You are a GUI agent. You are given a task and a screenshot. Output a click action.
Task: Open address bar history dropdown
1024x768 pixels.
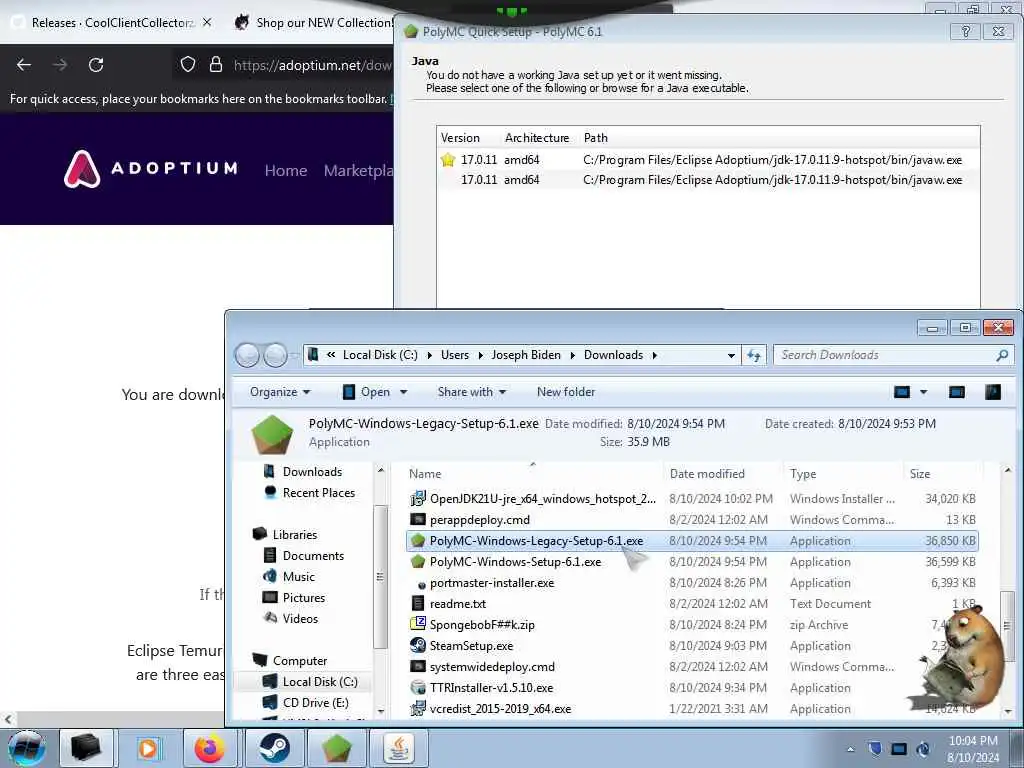click(x=731, y=355)
